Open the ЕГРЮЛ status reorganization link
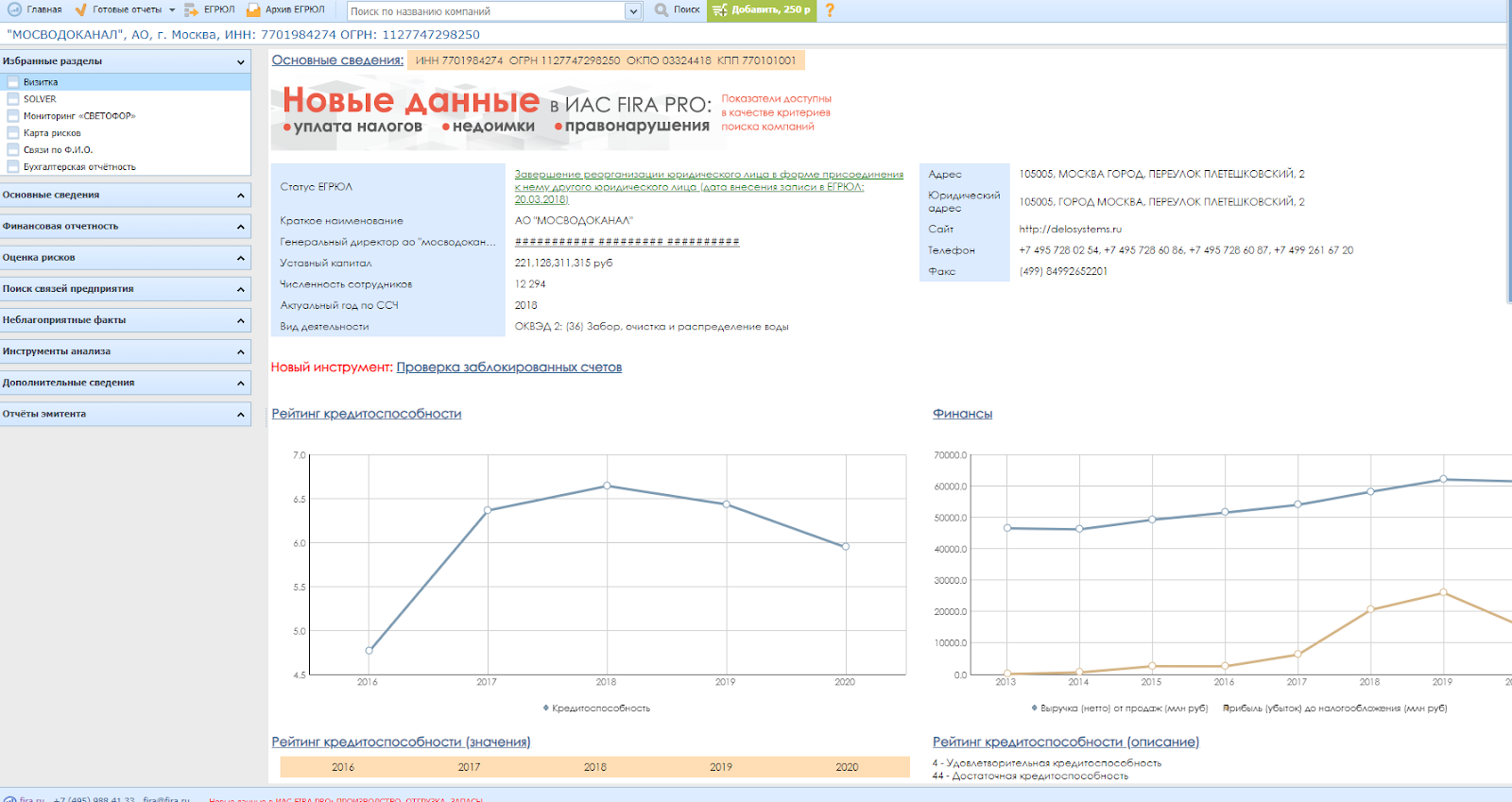 click(x=709, y=186)
